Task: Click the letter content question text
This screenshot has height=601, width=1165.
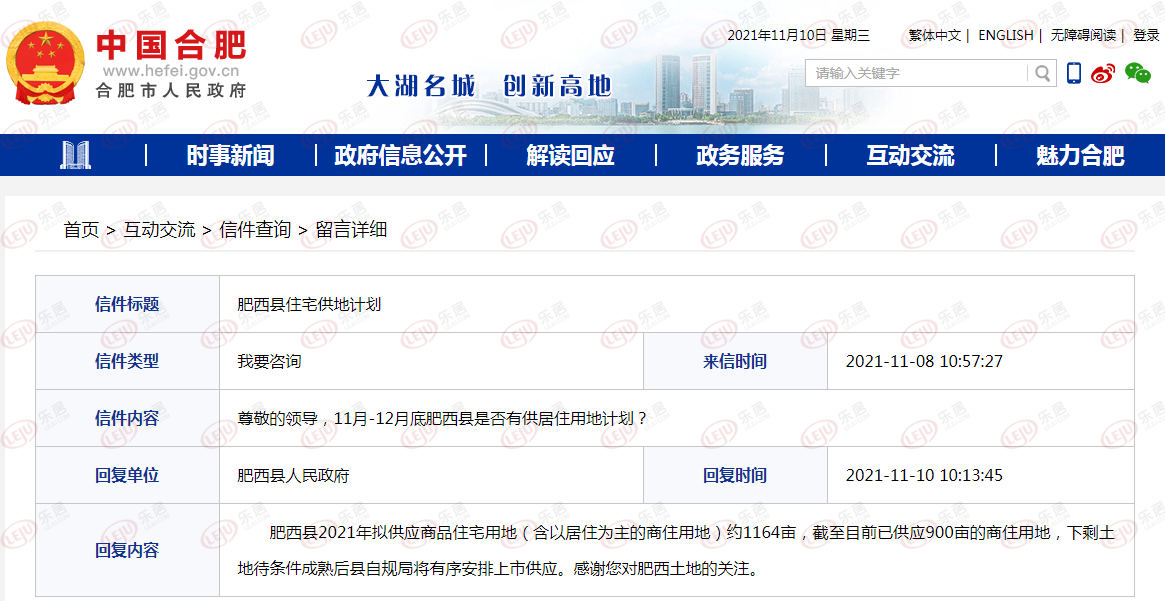Action: (442, 418)
